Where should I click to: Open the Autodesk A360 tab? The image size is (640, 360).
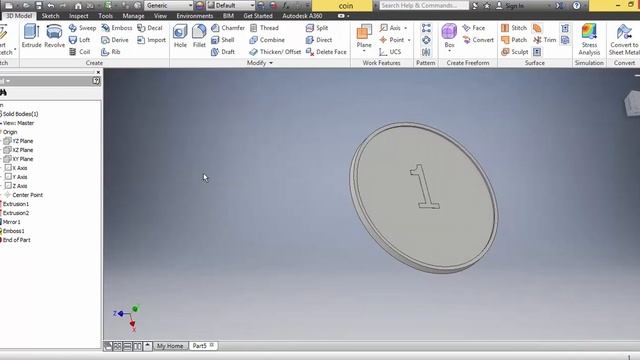tap(302, 16)
